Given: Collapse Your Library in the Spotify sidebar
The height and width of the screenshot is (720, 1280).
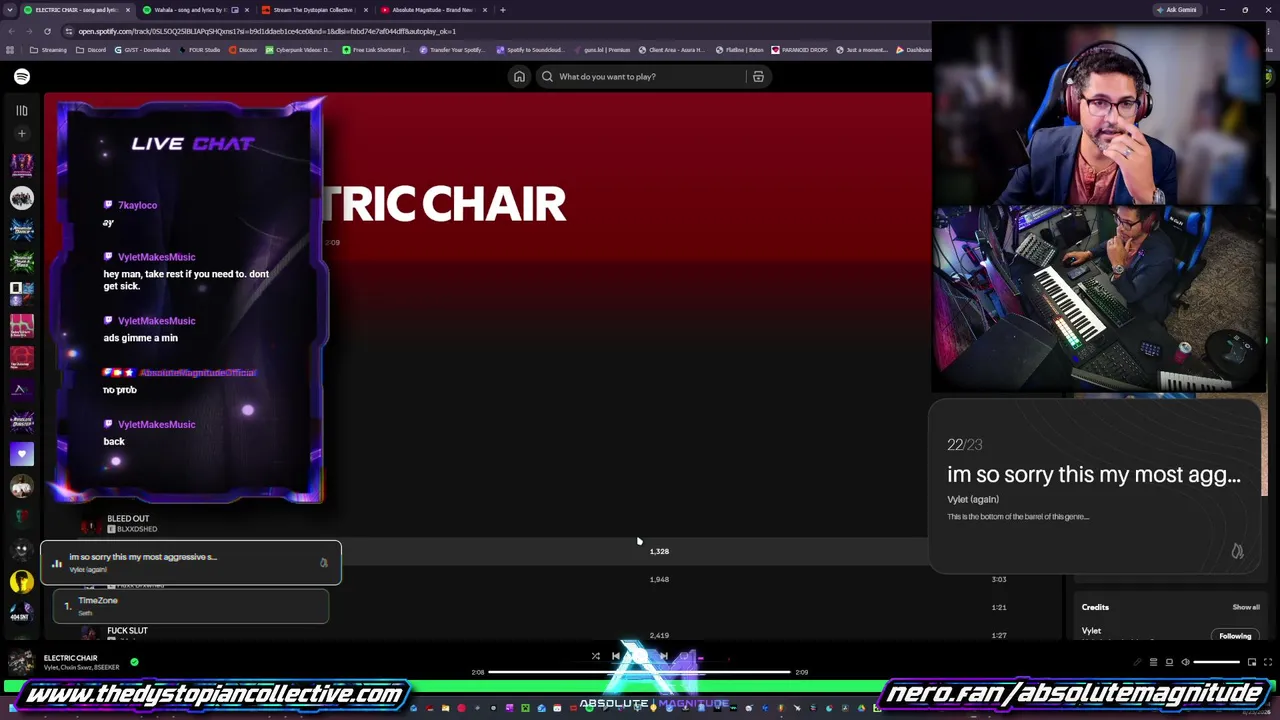Looking at the screenshot, I should click(x=22, y=111).
